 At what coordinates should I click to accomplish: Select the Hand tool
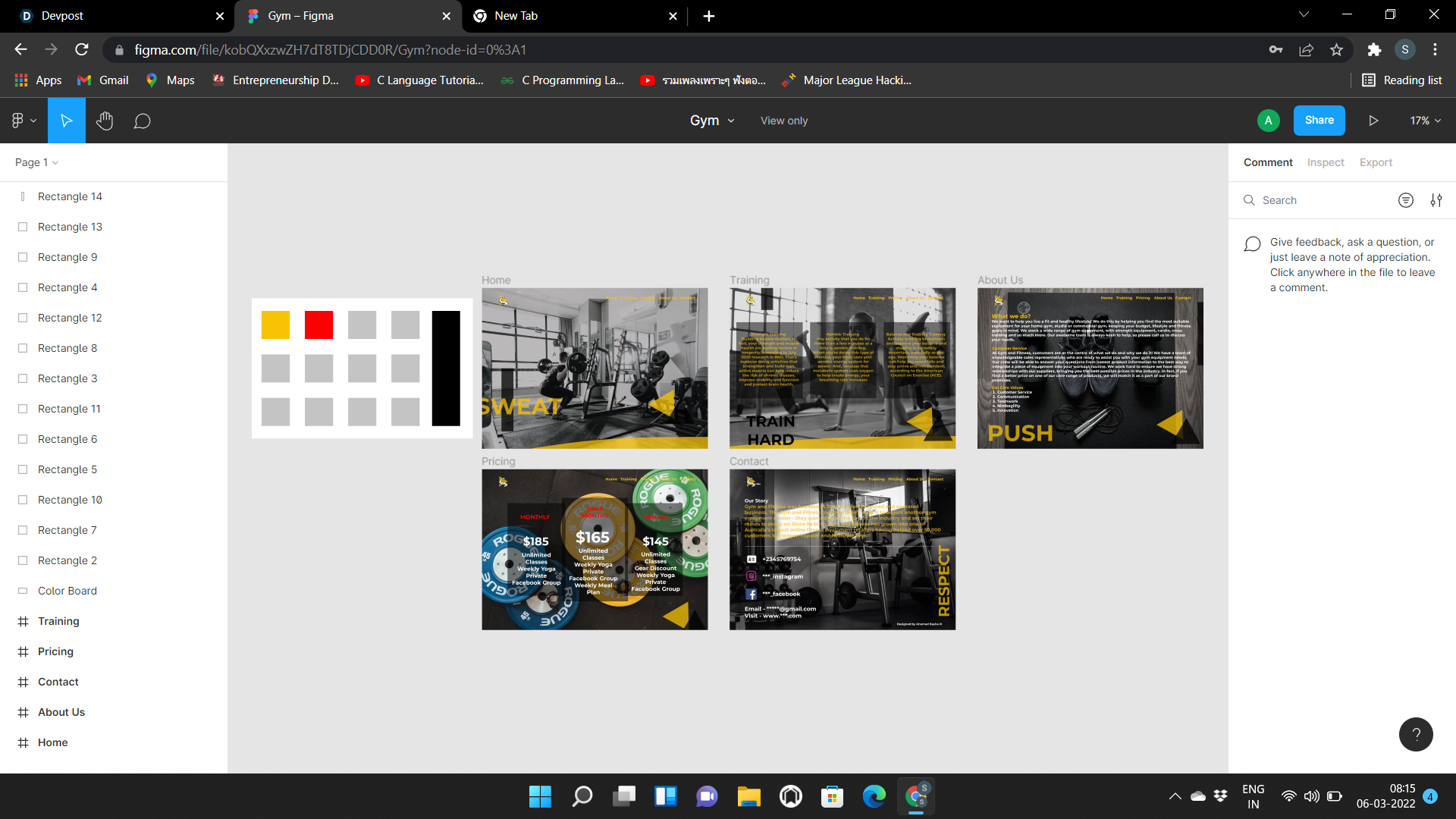(x=105, y=121)
